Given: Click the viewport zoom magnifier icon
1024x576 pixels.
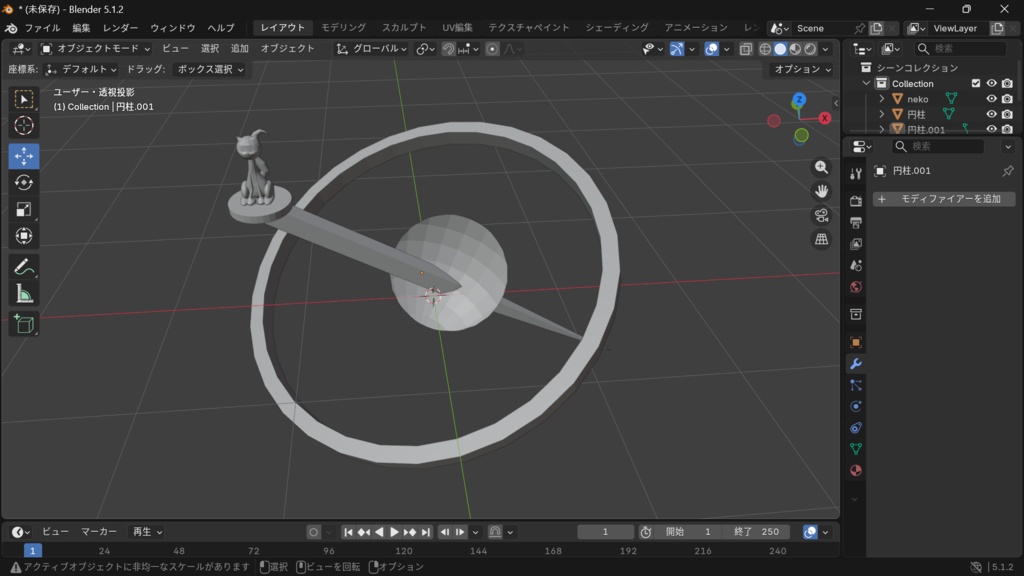Looking at the screenshot, I should (821, 167).
